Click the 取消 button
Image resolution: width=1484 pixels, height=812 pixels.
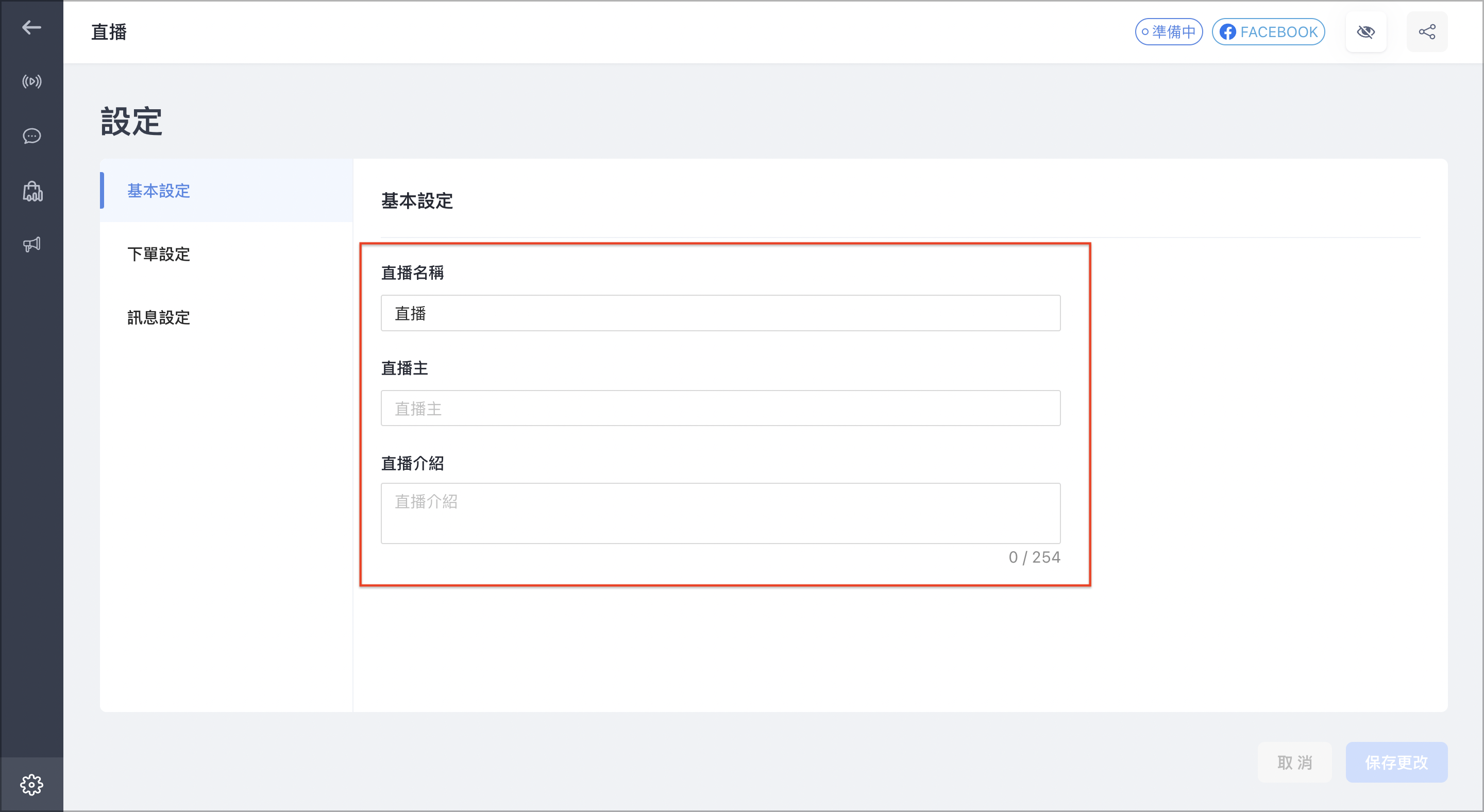1294,763
